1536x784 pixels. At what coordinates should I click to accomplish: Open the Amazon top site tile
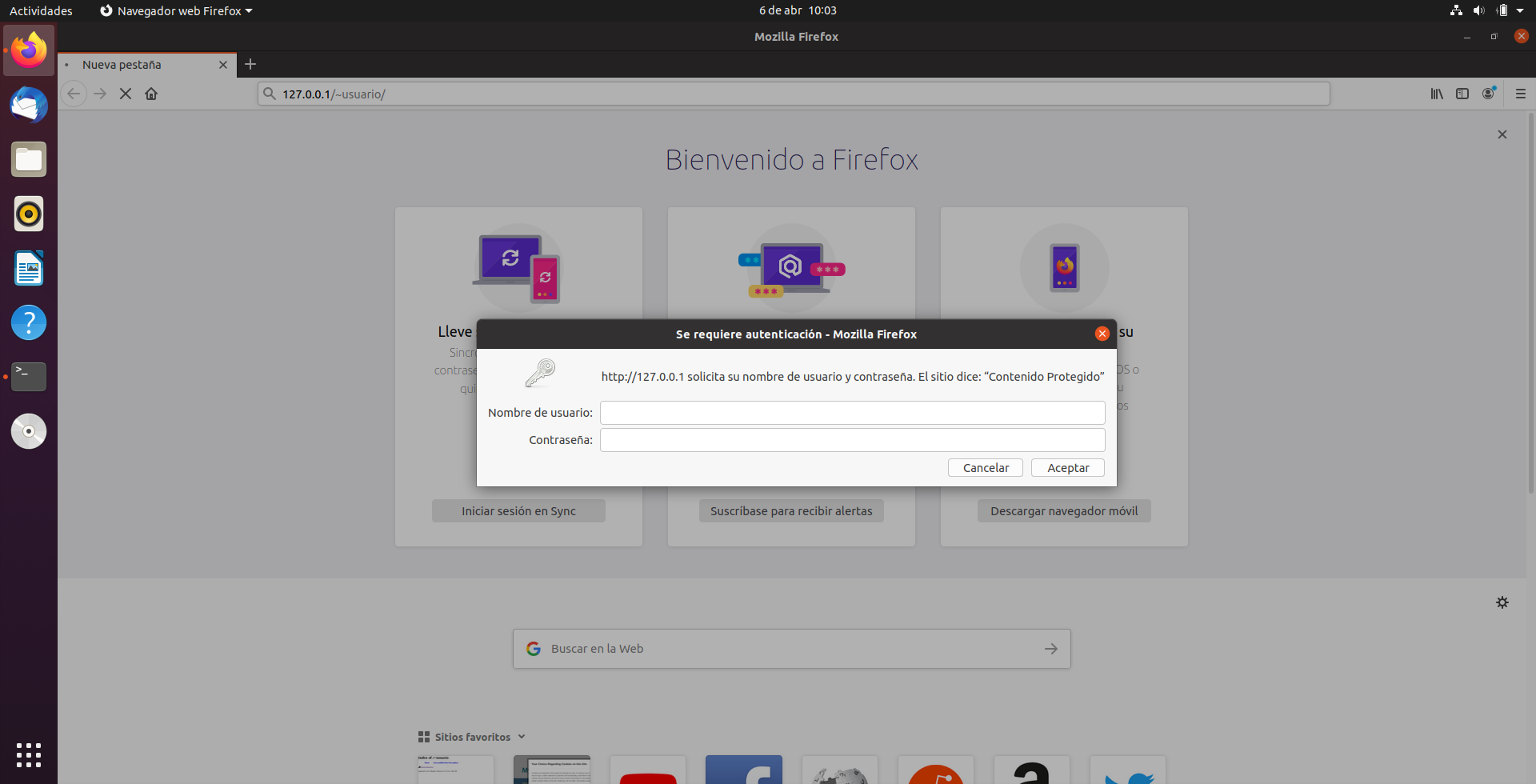pos(1032,770)
